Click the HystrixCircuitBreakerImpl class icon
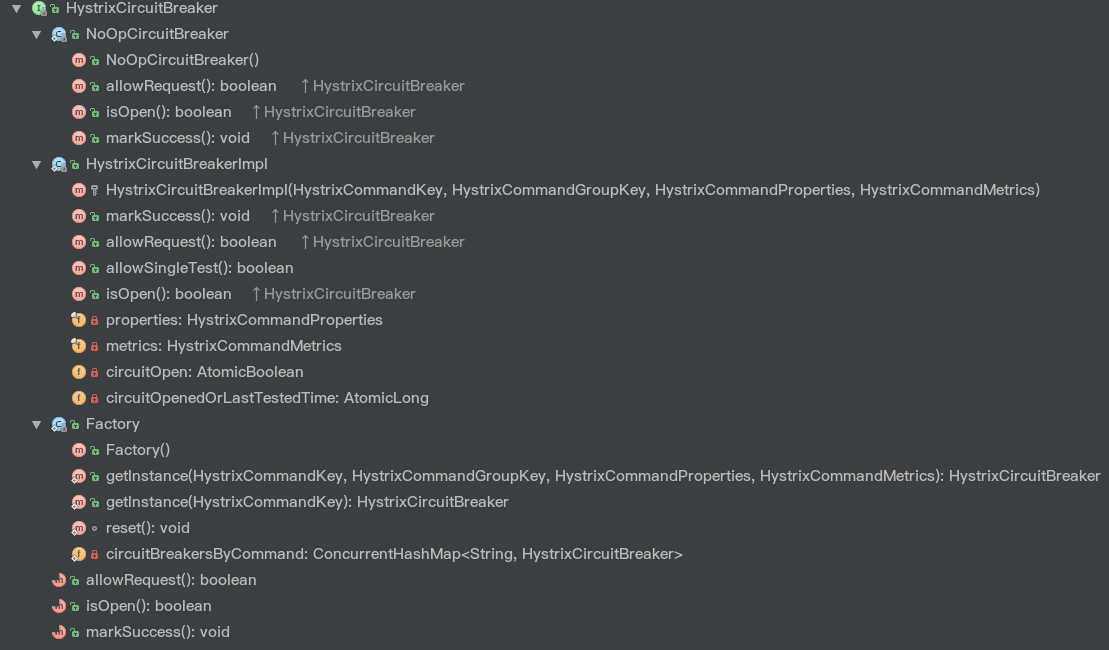Viewport: 1109px width, 650px height. tap(59, 165)
